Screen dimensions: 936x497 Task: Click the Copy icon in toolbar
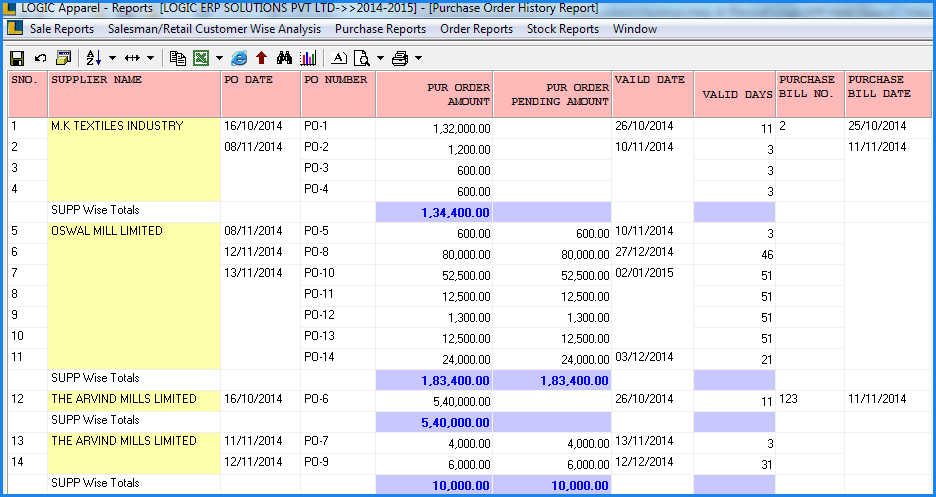click(x=178, y=58)
